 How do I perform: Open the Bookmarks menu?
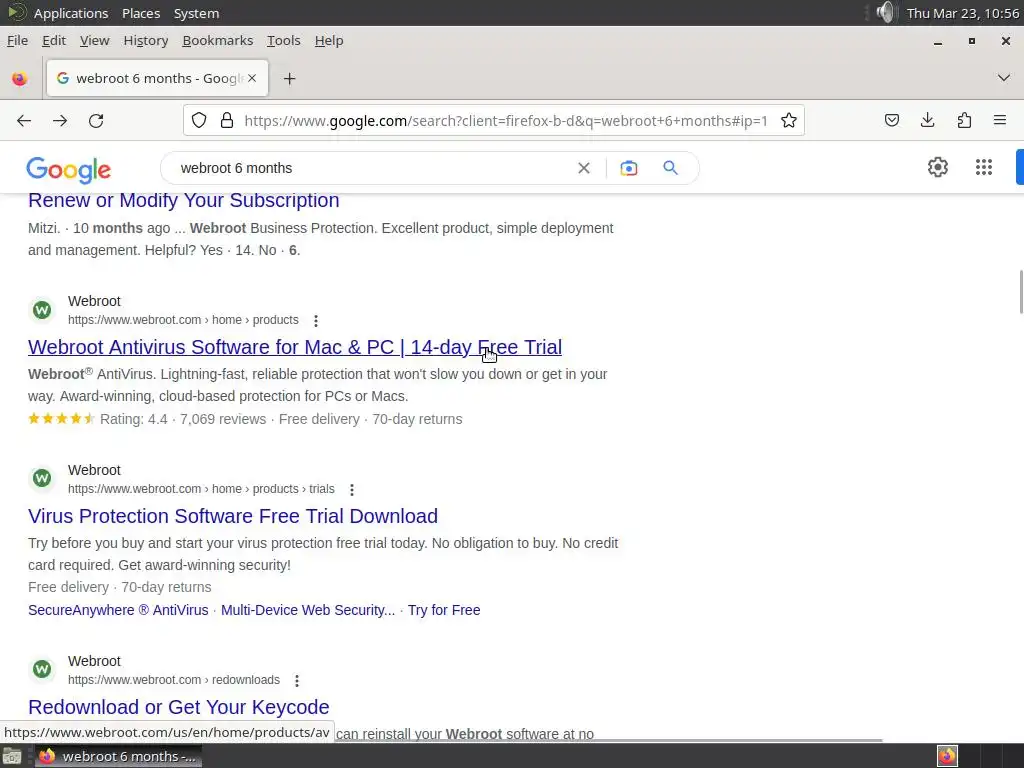[x=217, y=40]
